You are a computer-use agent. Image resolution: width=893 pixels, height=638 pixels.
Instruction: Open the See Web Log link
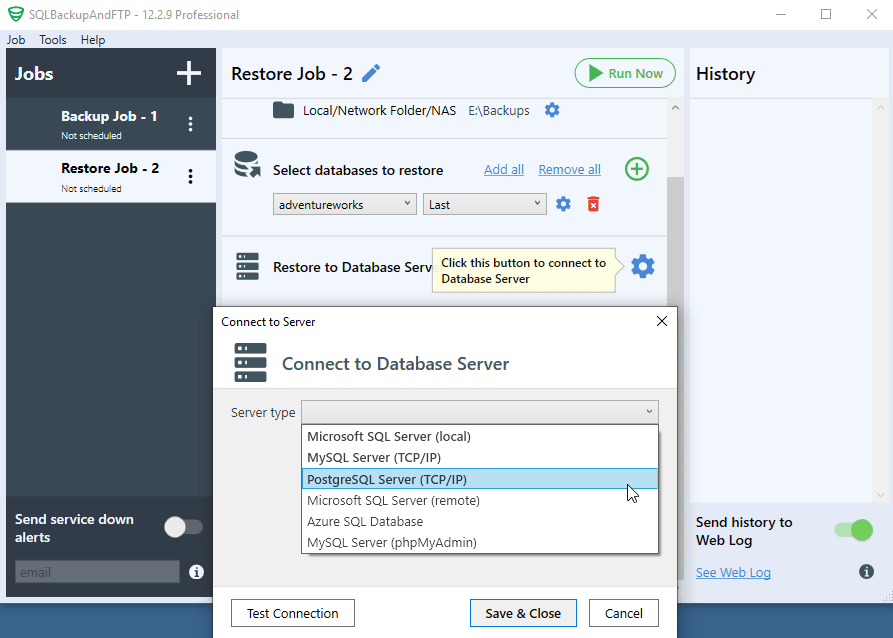click(733, 572)
